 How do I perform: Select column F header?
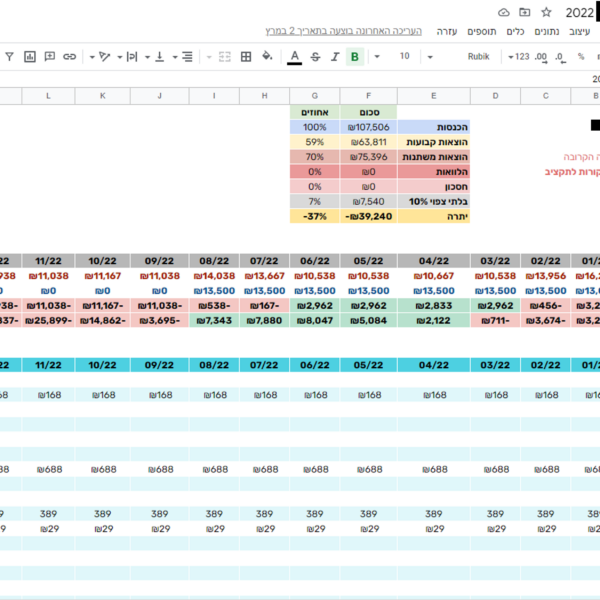click(x=368, y=96)
